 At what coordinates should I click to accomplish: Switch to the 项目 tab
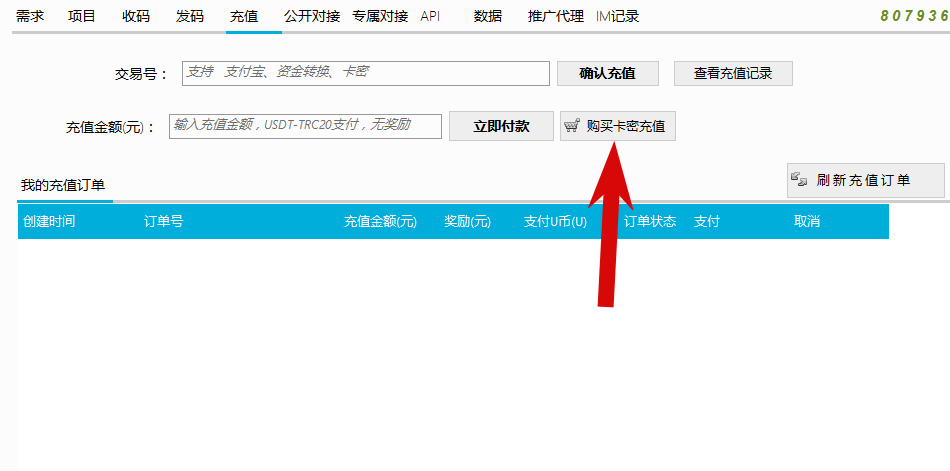pyautogui.click(x=82, y=16)
